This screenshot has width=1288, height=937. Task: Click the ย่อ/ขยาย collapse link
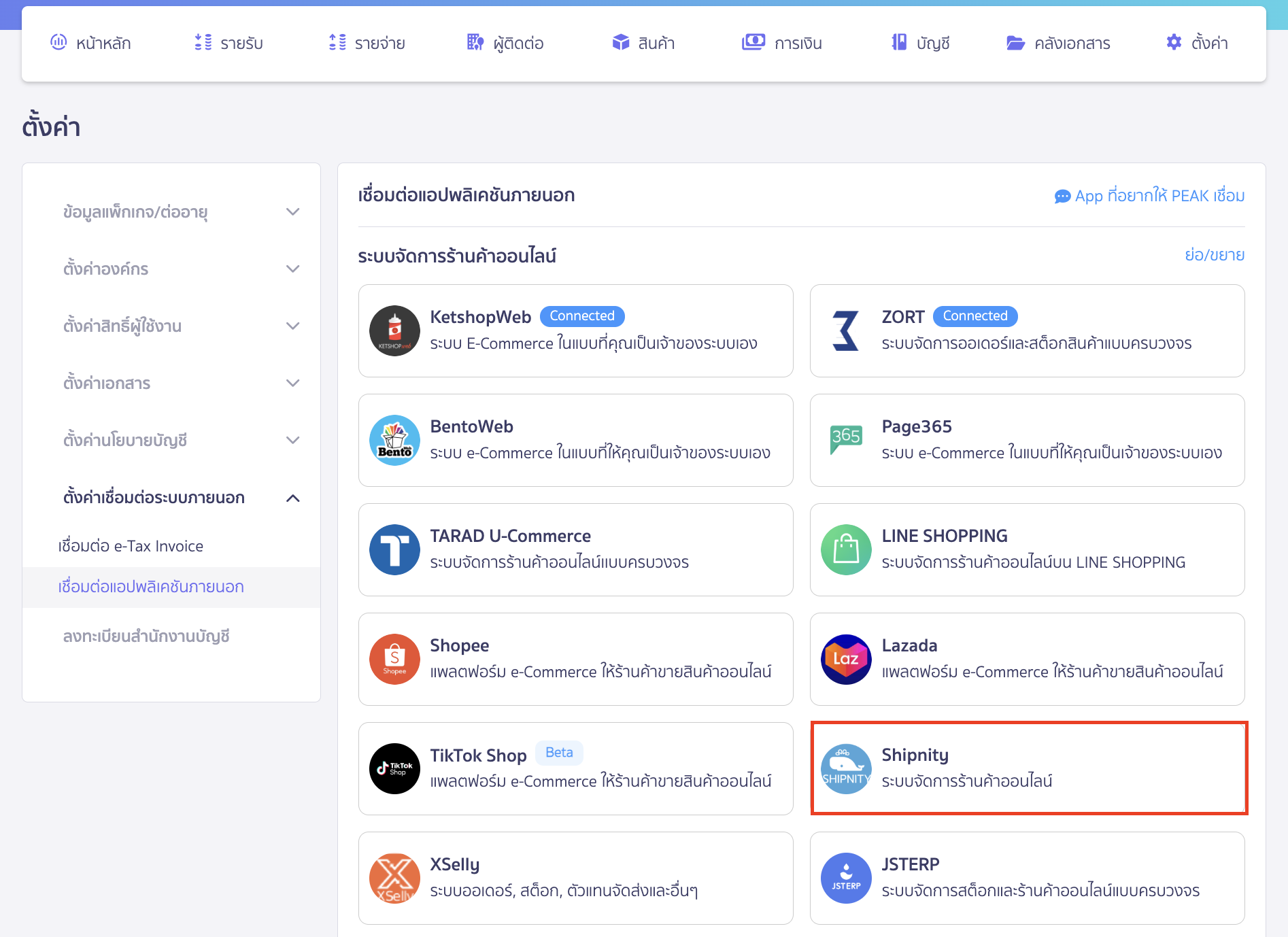[1215, 255]
